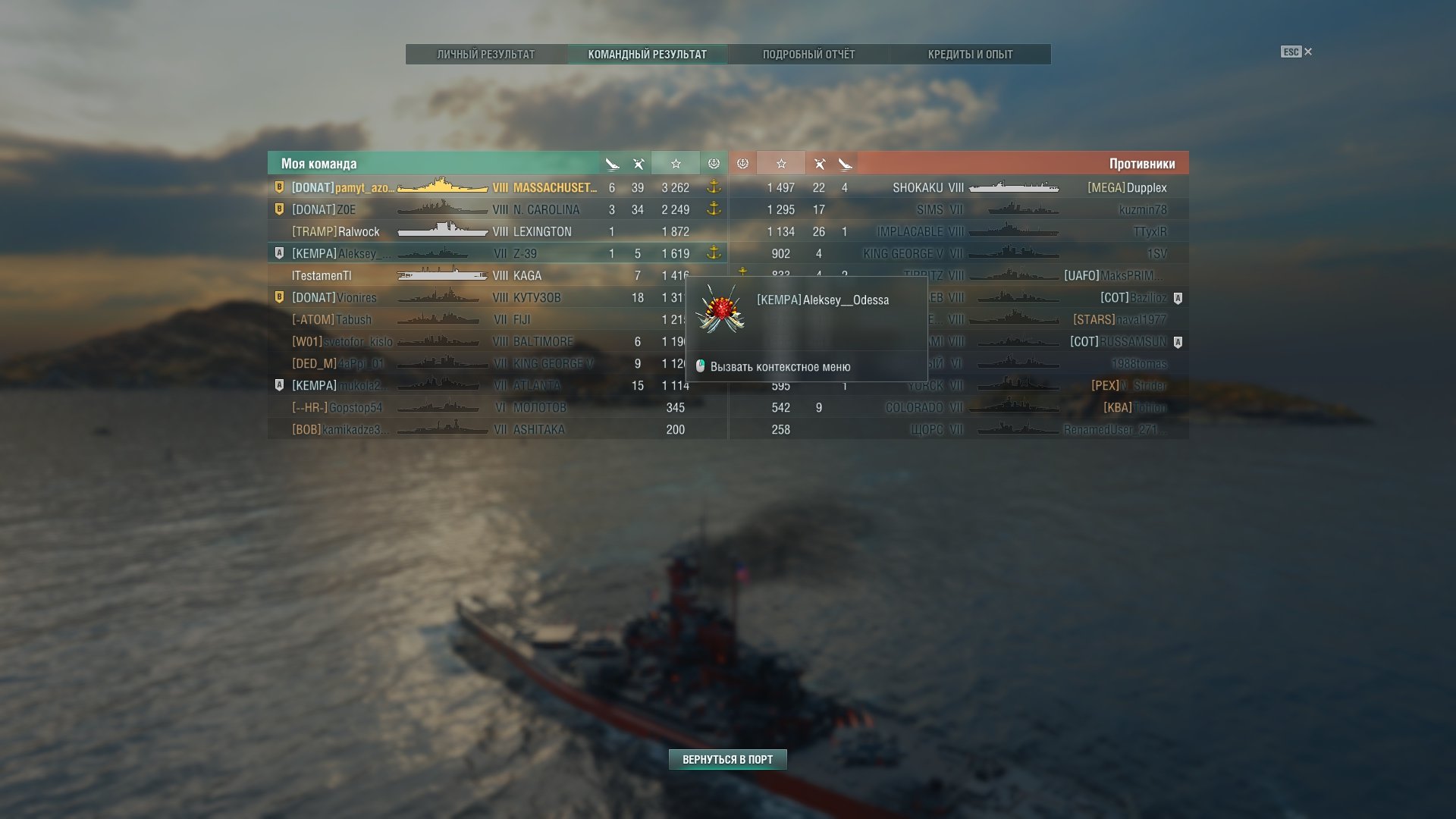Screen dimensions: 1456x819
Task: Sort enemy team by aircraft shot down icon
Action: pyautogui.click(x=819, y=164)
